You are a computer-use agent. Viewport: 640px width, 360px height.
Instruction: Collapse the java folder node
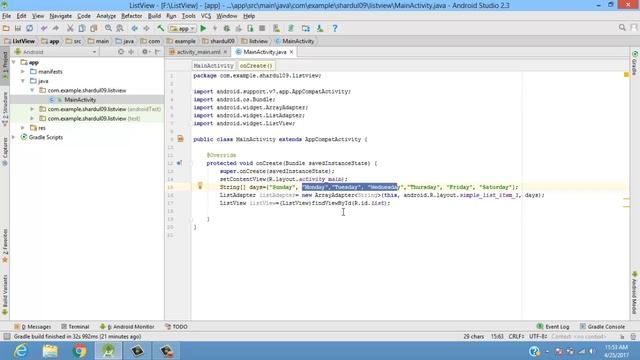23,81
